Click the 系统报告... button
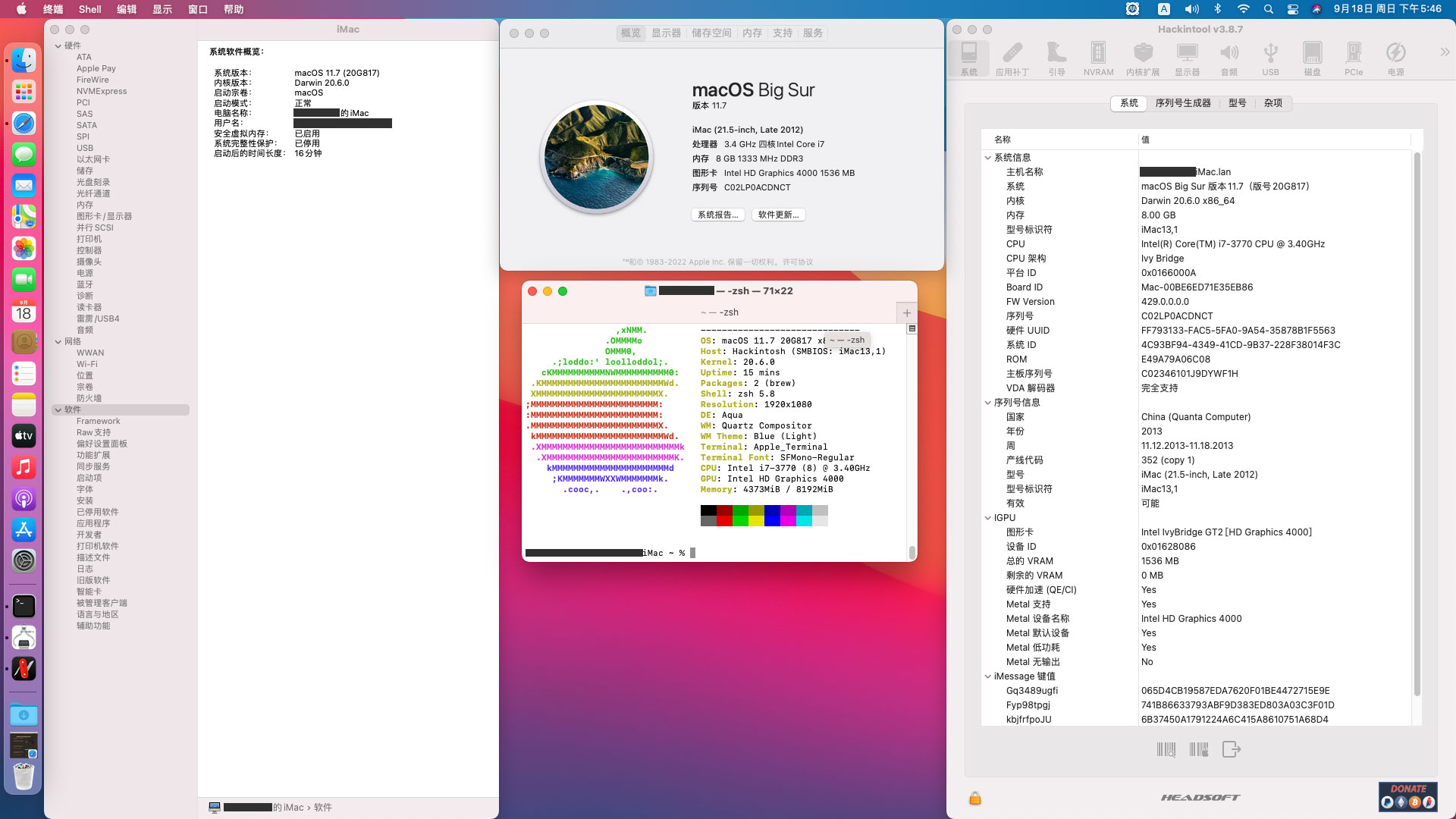This screenshot has height=819, width=1456. pyautogui.click(x=717, y=215)
